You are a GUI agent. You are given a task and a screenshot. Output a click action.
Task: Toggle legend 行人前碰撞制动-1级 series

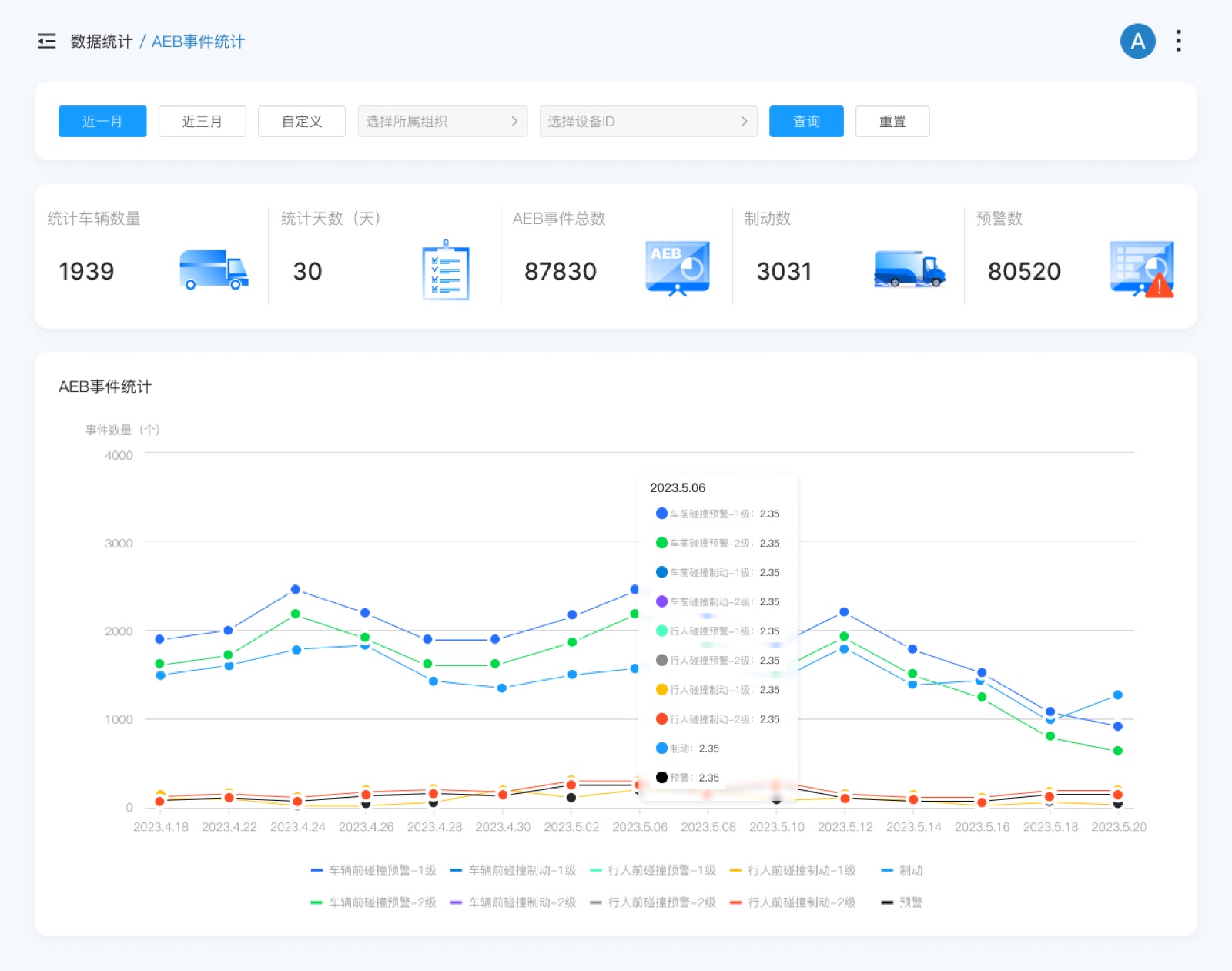click(x=792, y=870)
